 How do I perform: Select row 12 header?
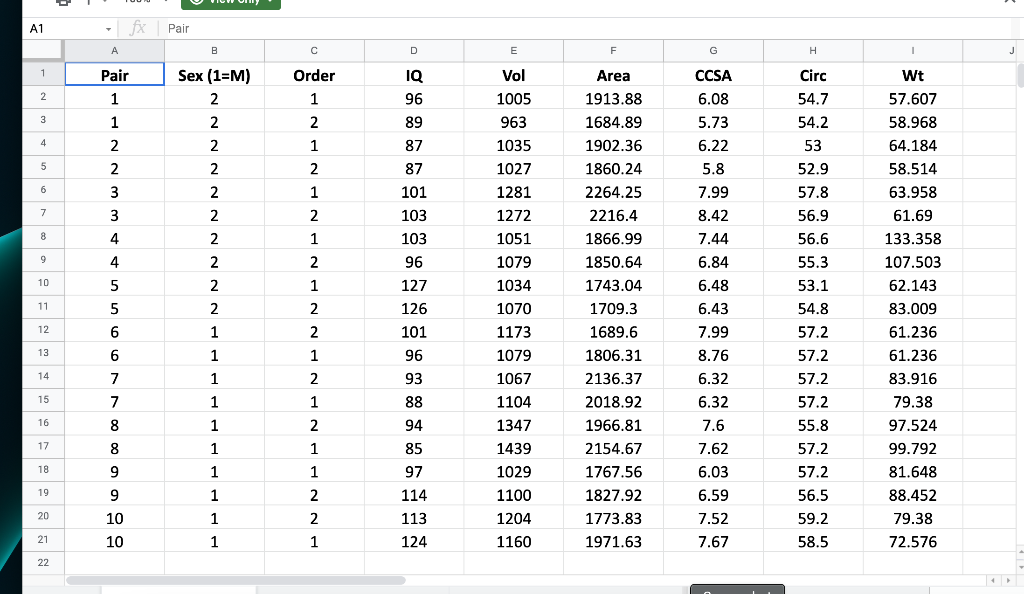pyautogui.click(x=43, y=330)
